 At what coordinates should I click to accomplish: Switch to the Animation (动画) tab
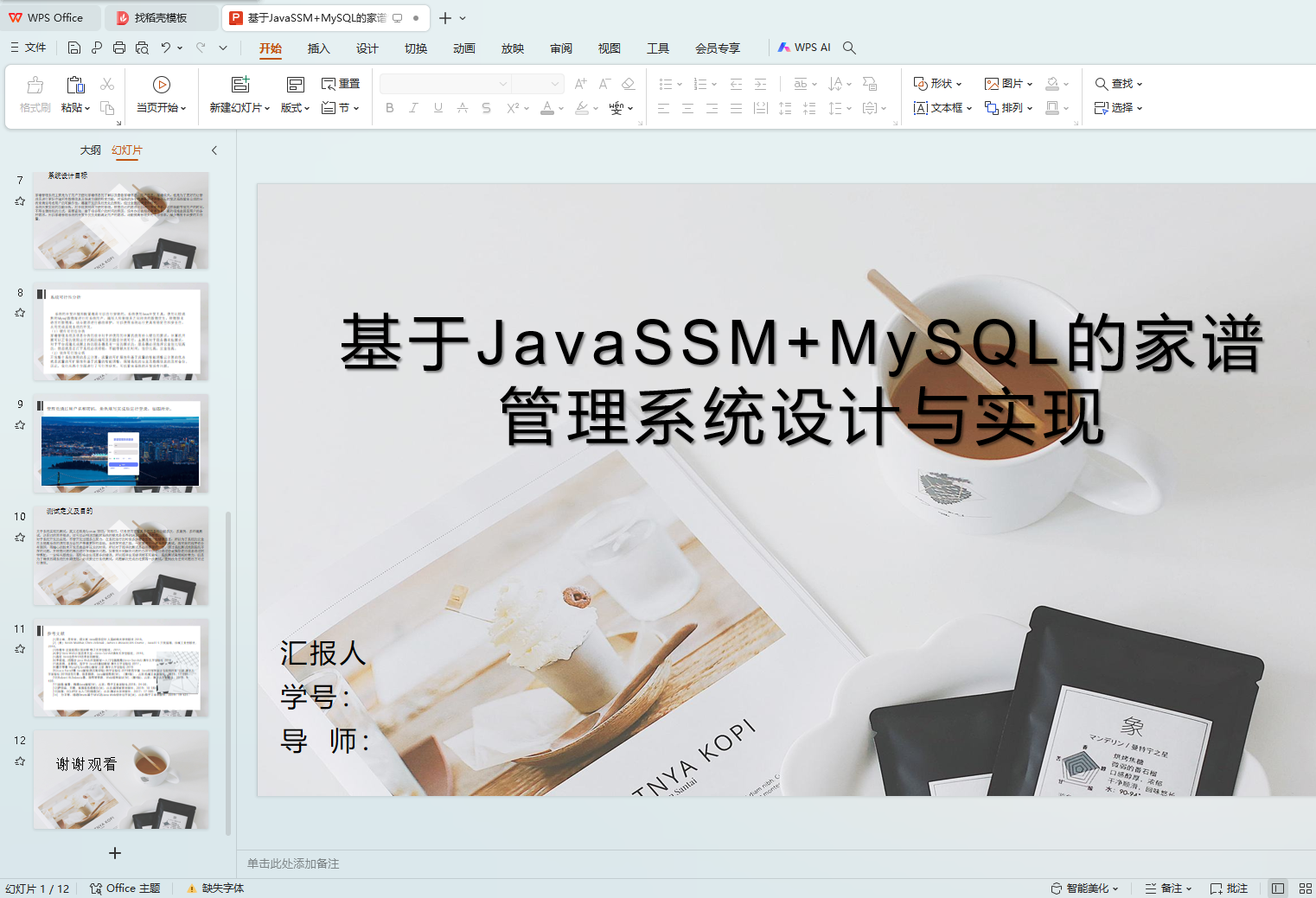pyautogui.click(x=464, y=48)
